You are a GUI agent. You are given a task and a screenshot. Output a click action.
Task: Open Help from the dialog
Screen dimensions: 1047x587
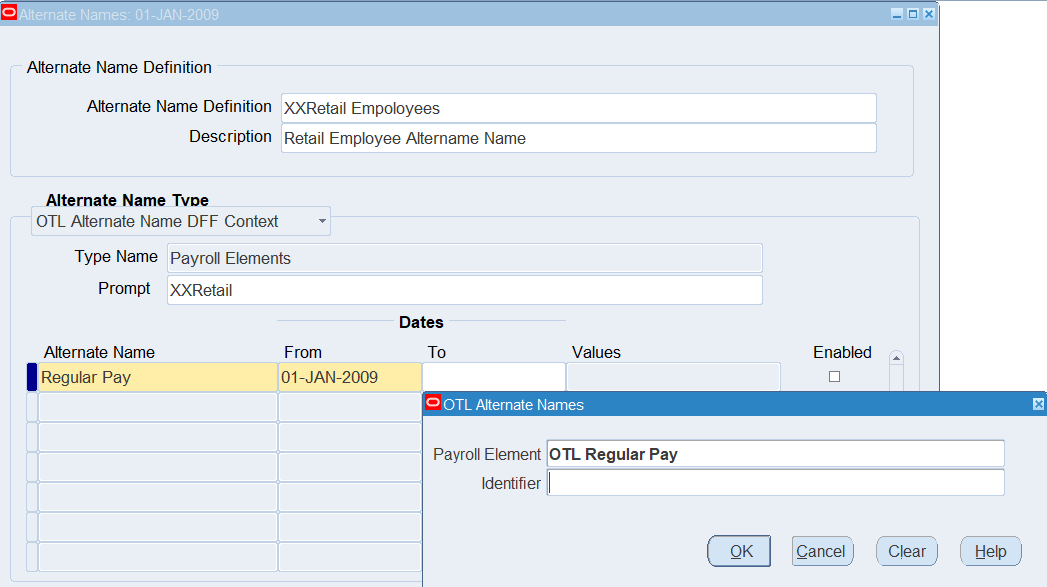(990, 551)
